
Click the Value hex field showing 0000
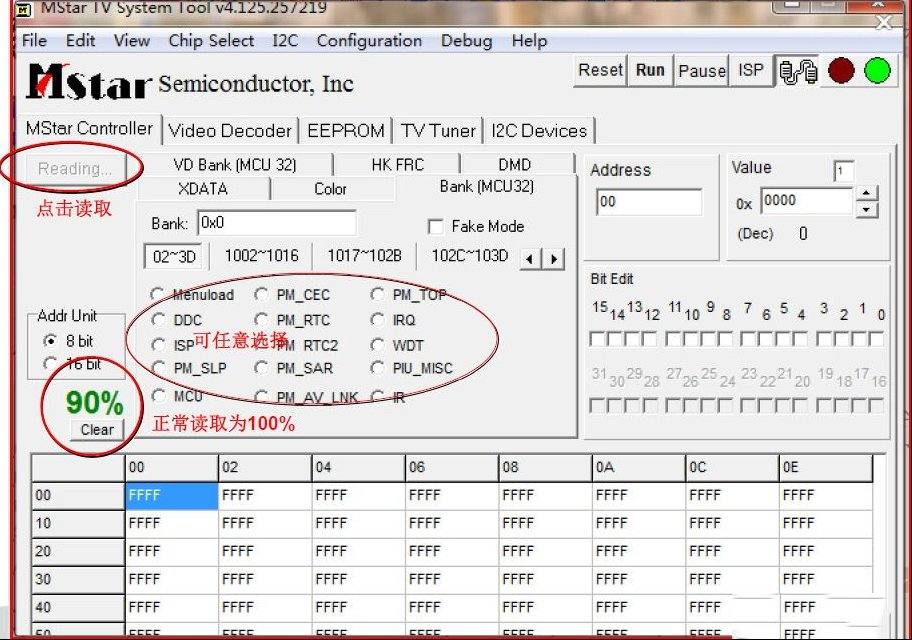[x=806, y=201]
